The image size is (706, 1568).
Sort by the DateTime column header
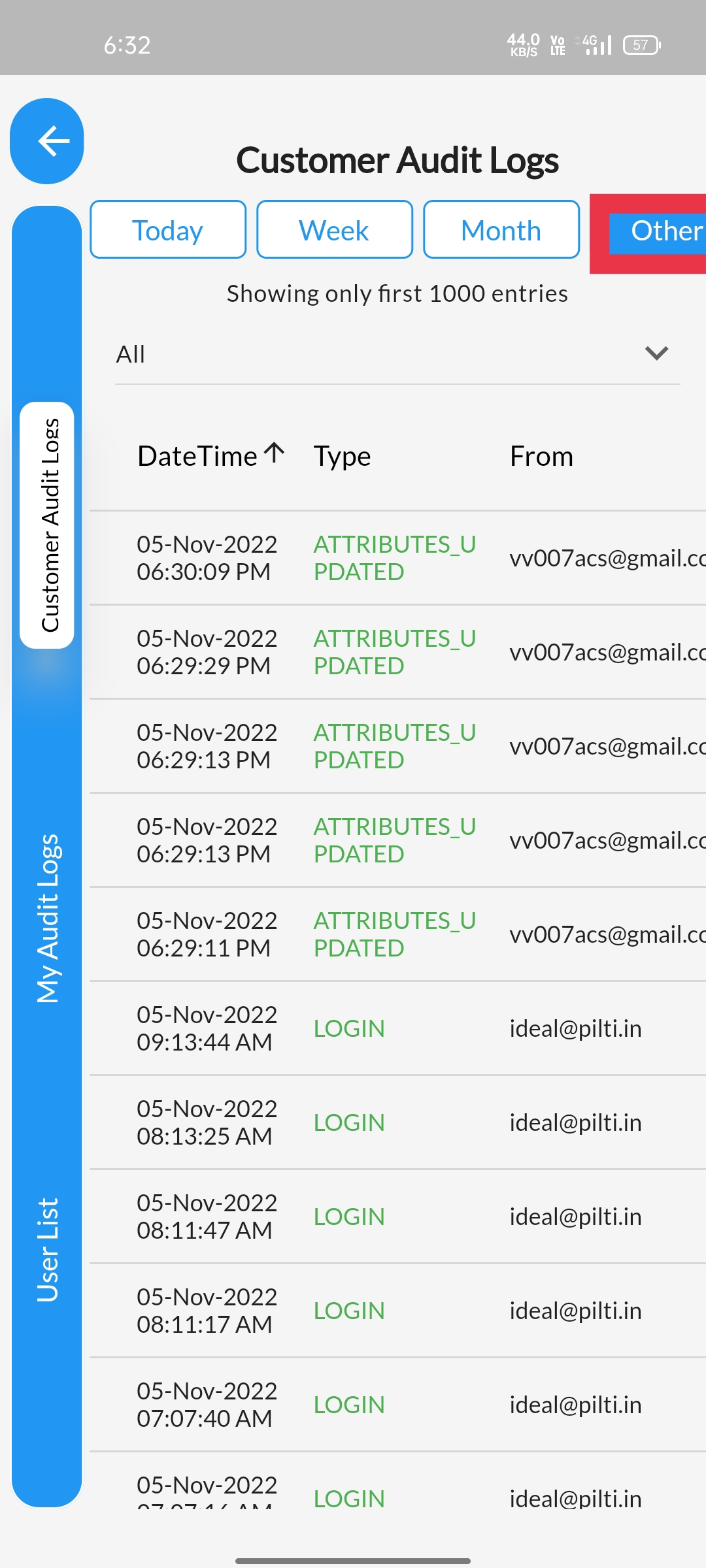coord(197,457)
